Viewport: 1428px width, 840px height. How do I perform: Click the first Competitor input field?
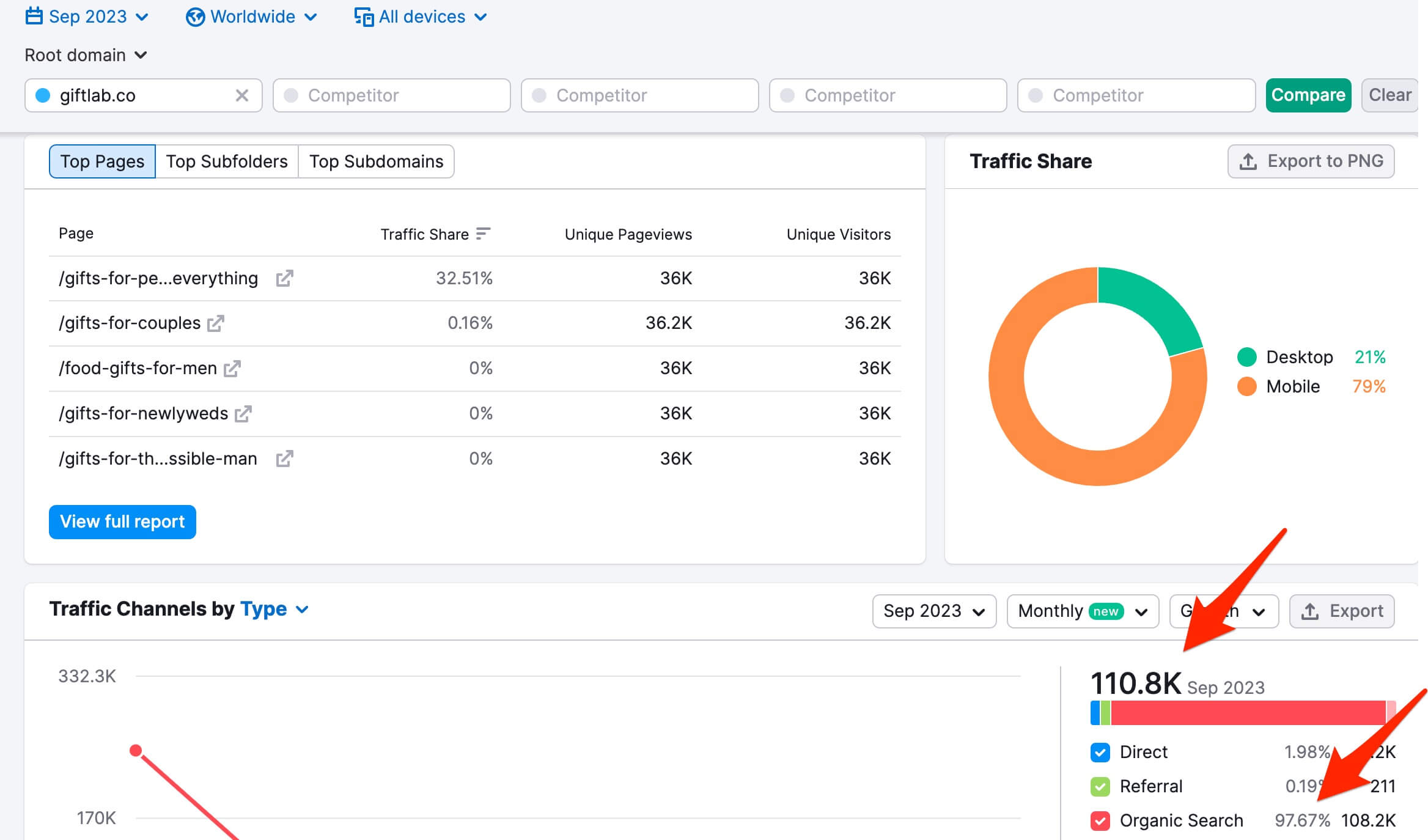pyautogui.click(x=392, y=95)
